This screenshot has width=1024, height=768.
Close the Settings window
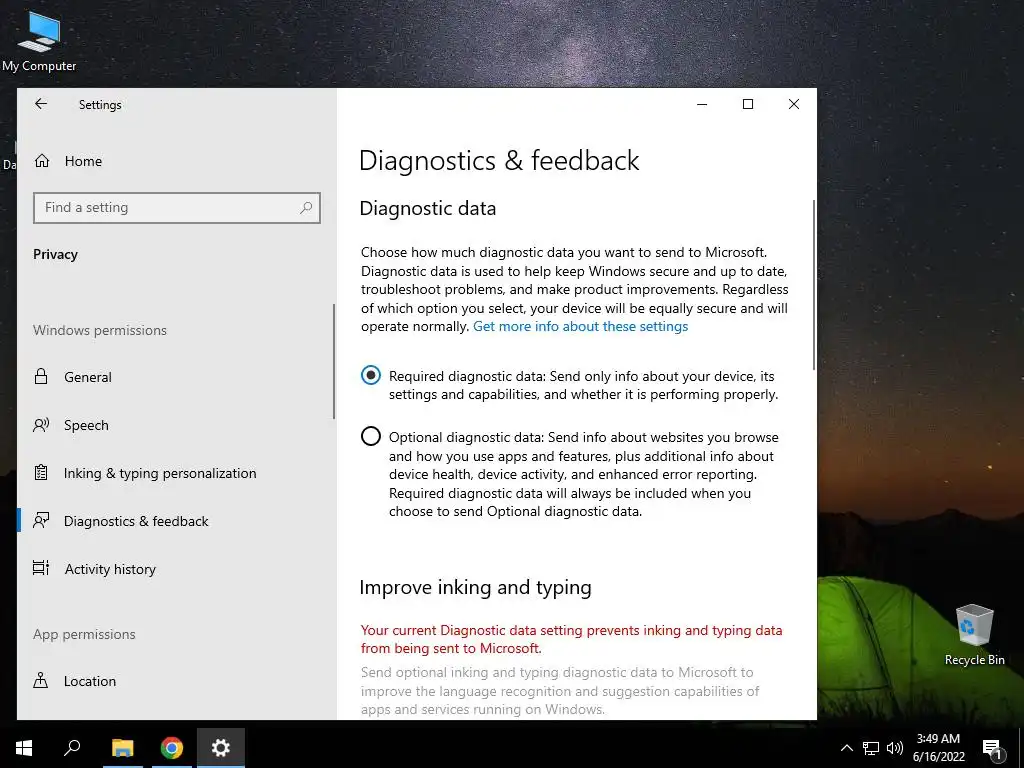(x=793, y=104)
